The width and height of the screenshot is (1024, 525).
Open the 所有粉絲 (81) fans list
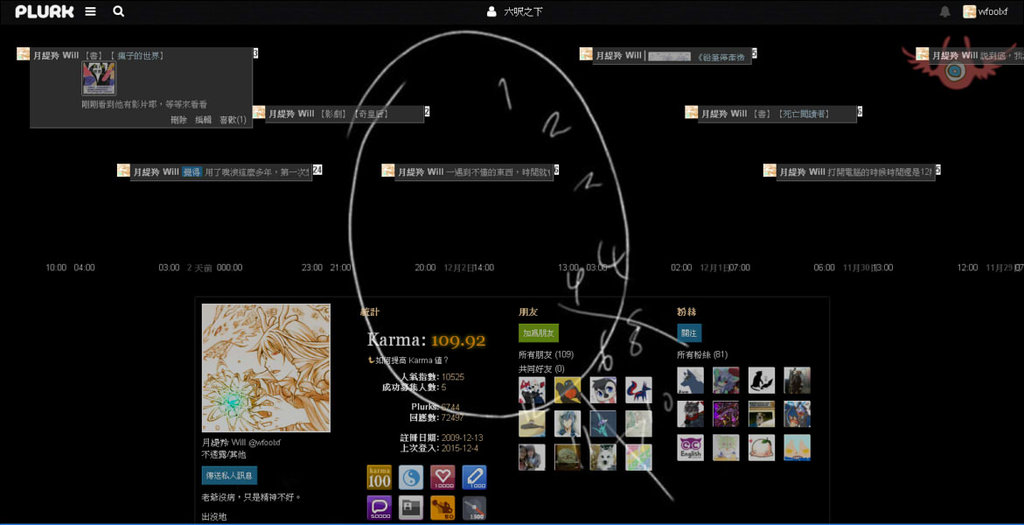[702, 355]
